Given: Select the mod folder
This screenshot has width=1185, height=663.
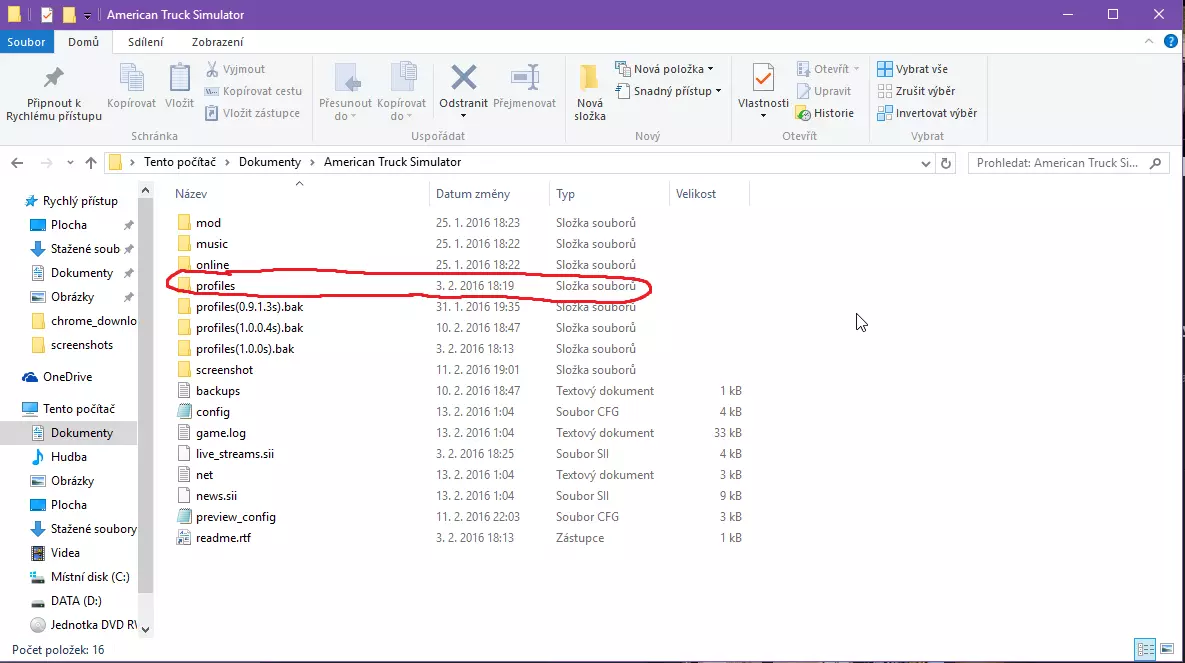Looking at the screenshot, I should [208, 223].
